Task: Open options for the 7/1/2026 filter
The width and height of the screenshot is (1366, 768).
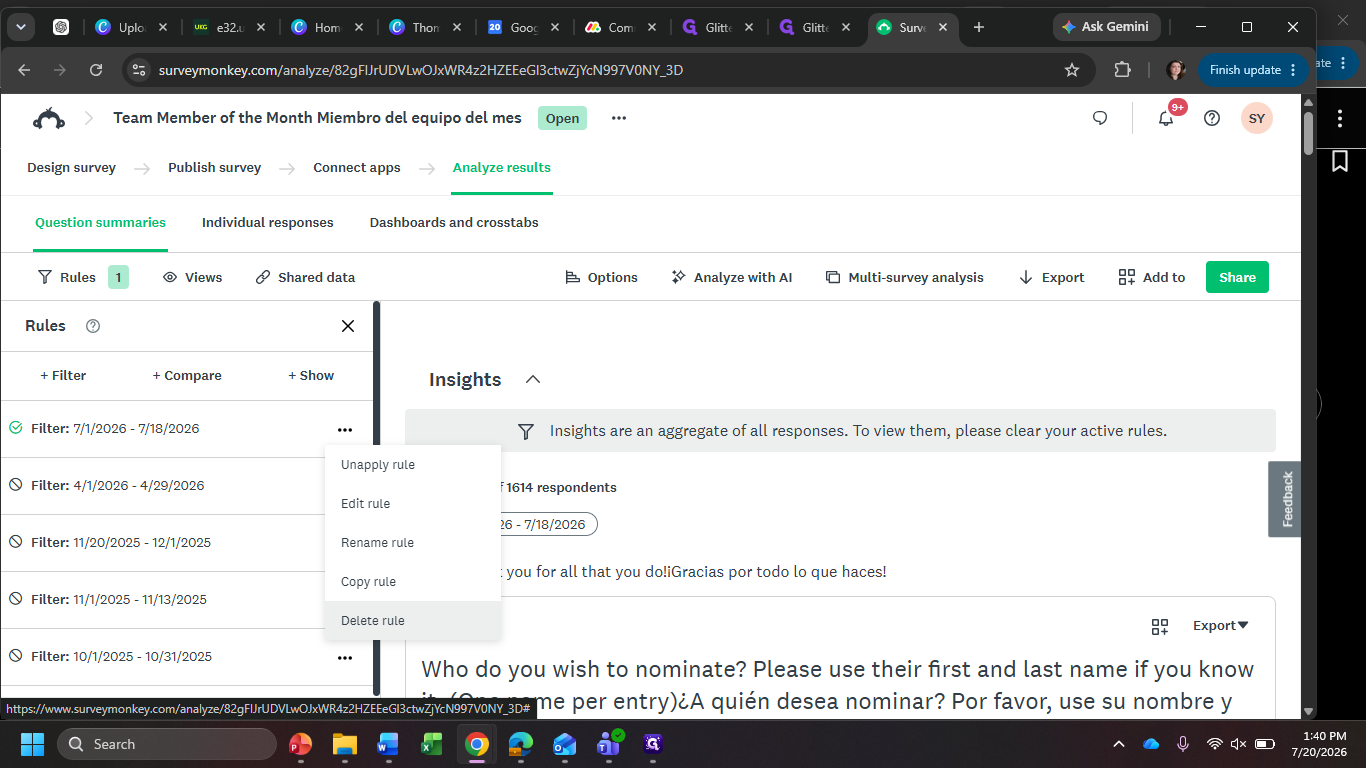Action: point(345,429)
